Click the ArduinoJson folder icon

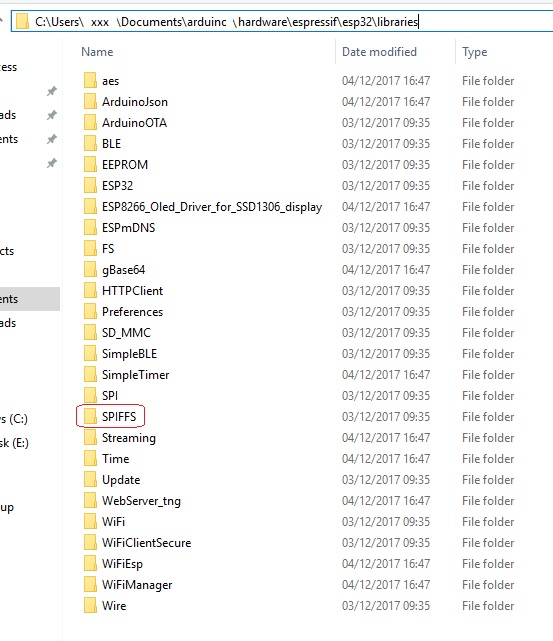pos(90,101)
